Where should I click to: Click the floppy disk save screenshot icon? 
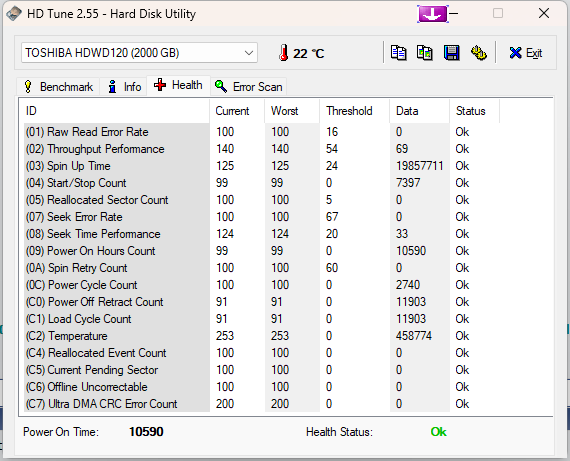[x=451, y=53]
